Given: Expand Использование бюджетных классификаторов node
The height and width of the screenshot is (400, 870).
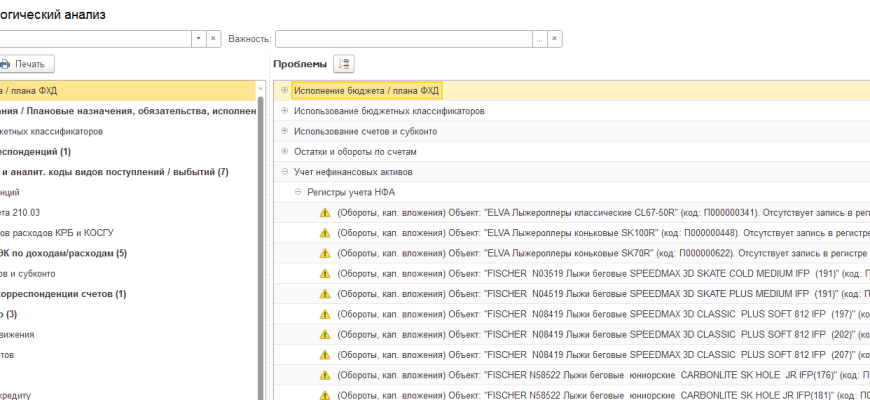Looking at the screenshot, I should [x=285, y=111].
